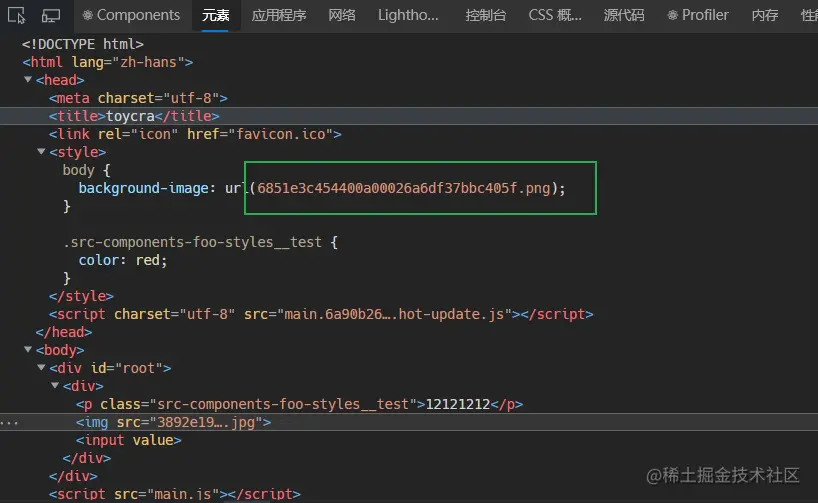Image resolution: width=818 pixels, height=503 pixels.
Task: Open the three-dots menu beside img row
Action: 9,423
